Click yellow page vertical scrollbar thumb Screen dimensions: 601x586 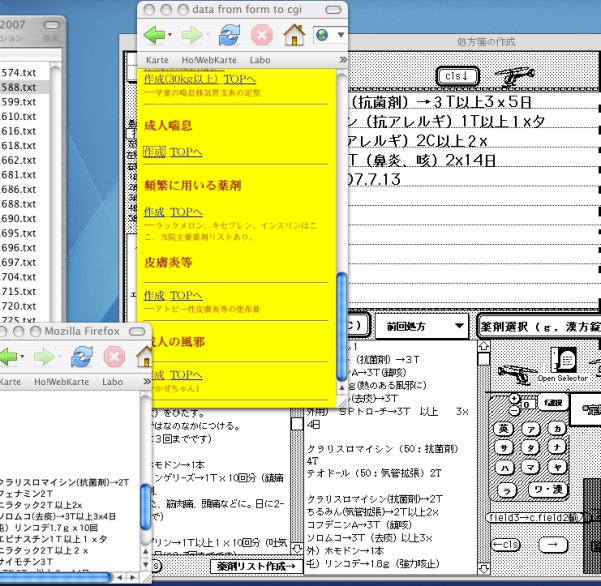341,327
